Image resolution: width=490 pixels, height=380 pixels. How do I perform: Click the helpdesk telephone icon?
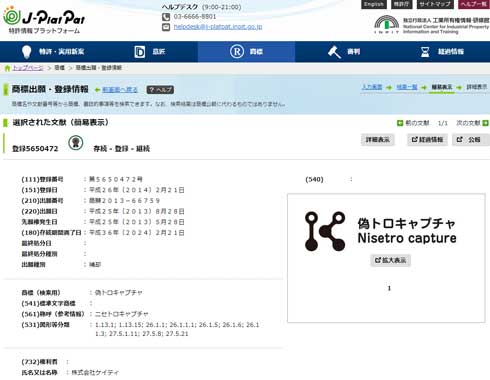(166, 17)
